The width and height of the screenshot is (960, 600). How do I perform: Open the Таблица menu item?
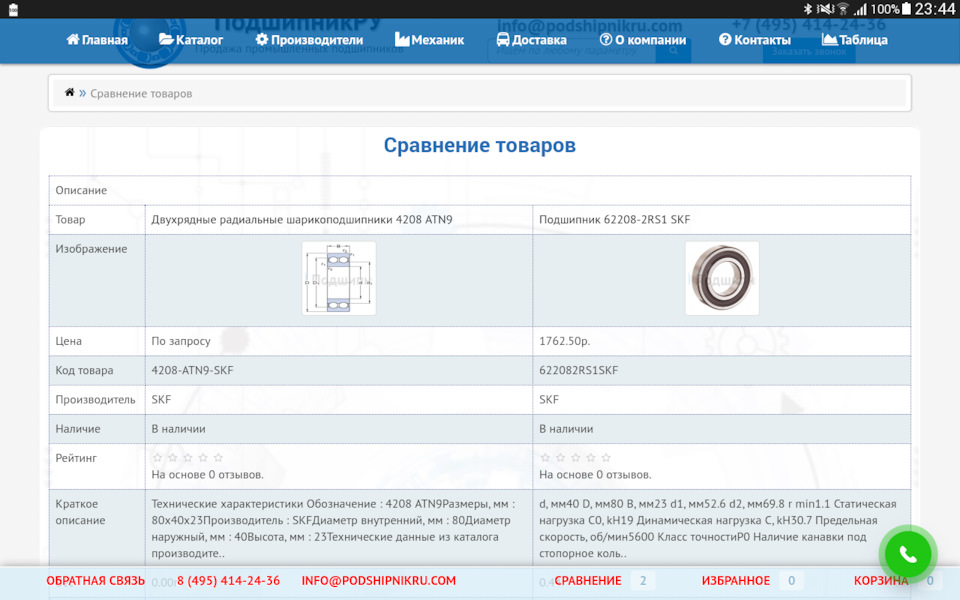coord(854,40)
